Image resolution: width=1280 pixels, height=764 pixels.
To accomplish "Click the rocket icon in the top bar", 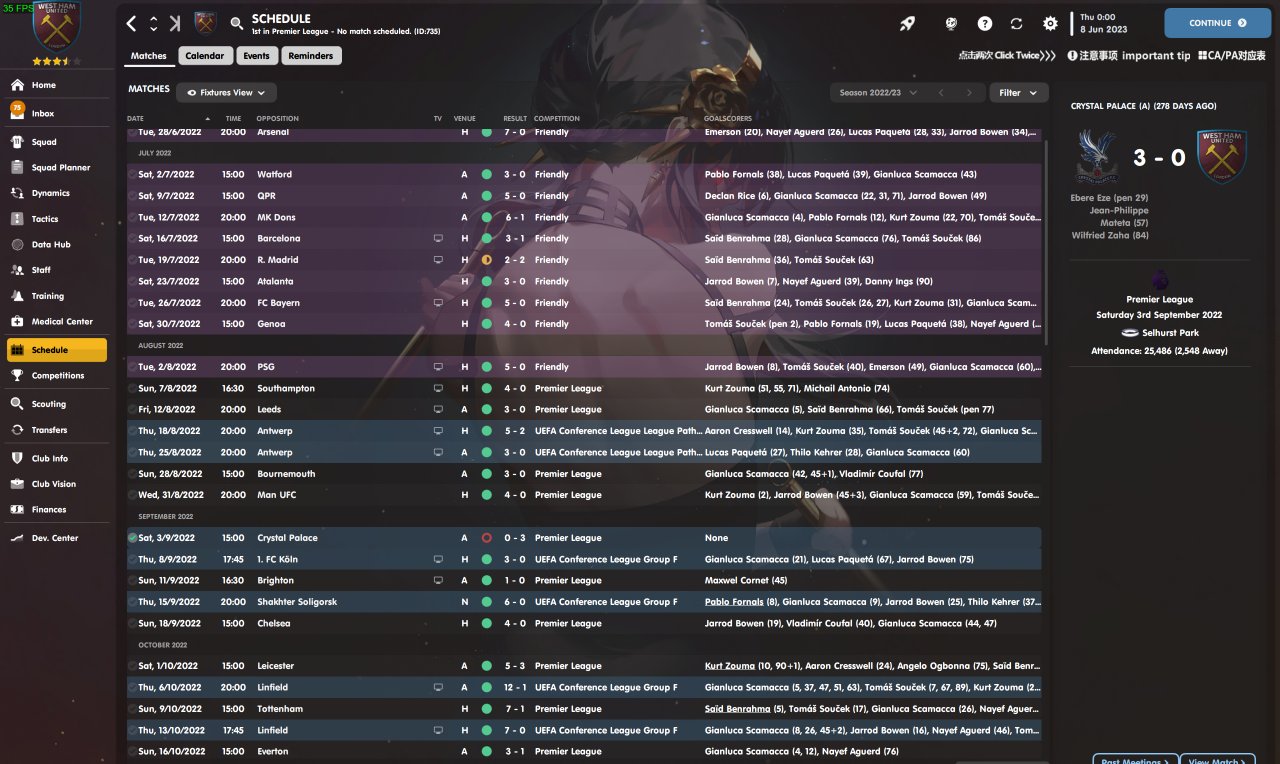I will coord(907,23).
